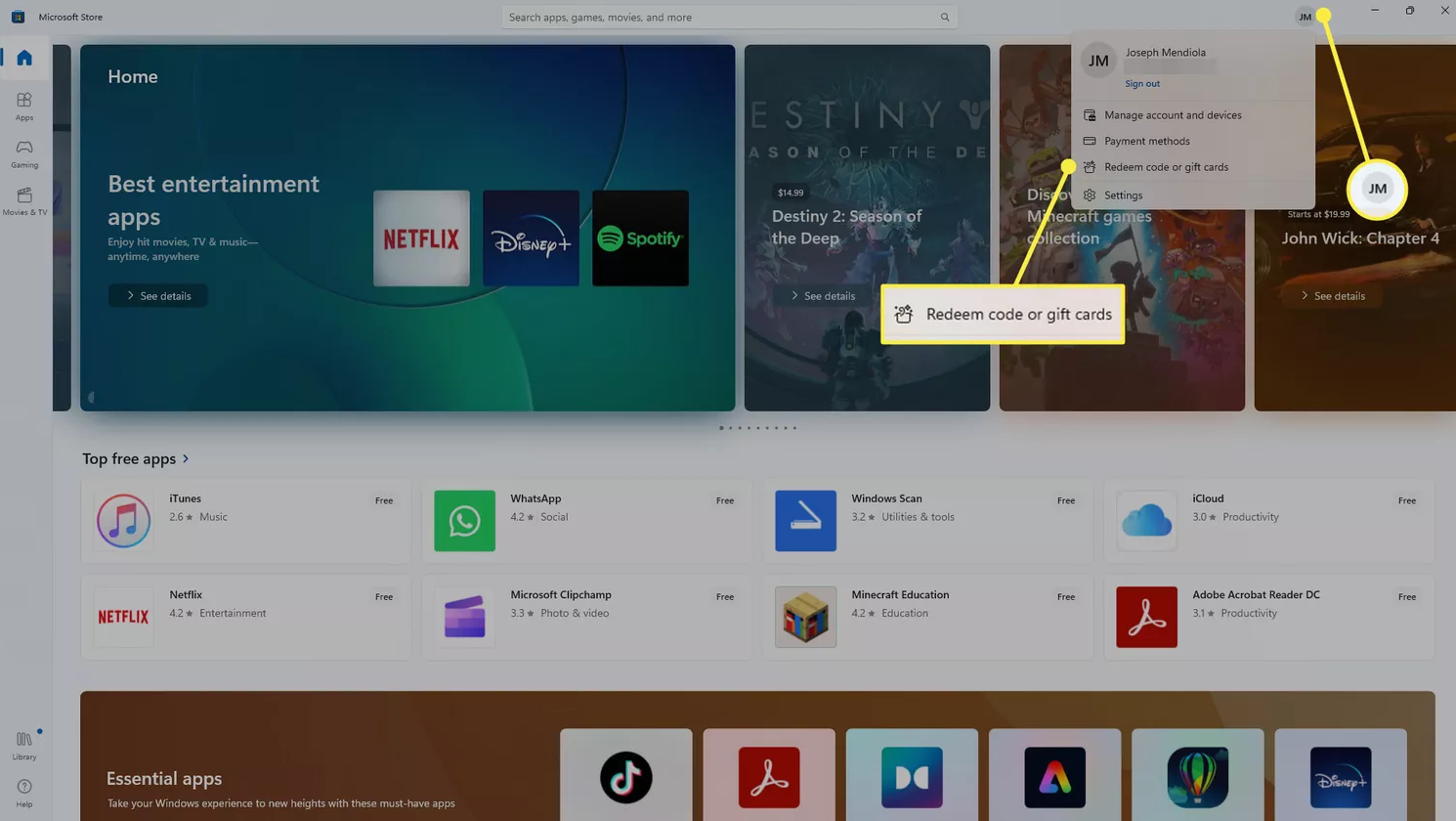Expand Top free apps chevron

[x=186, y=459]
